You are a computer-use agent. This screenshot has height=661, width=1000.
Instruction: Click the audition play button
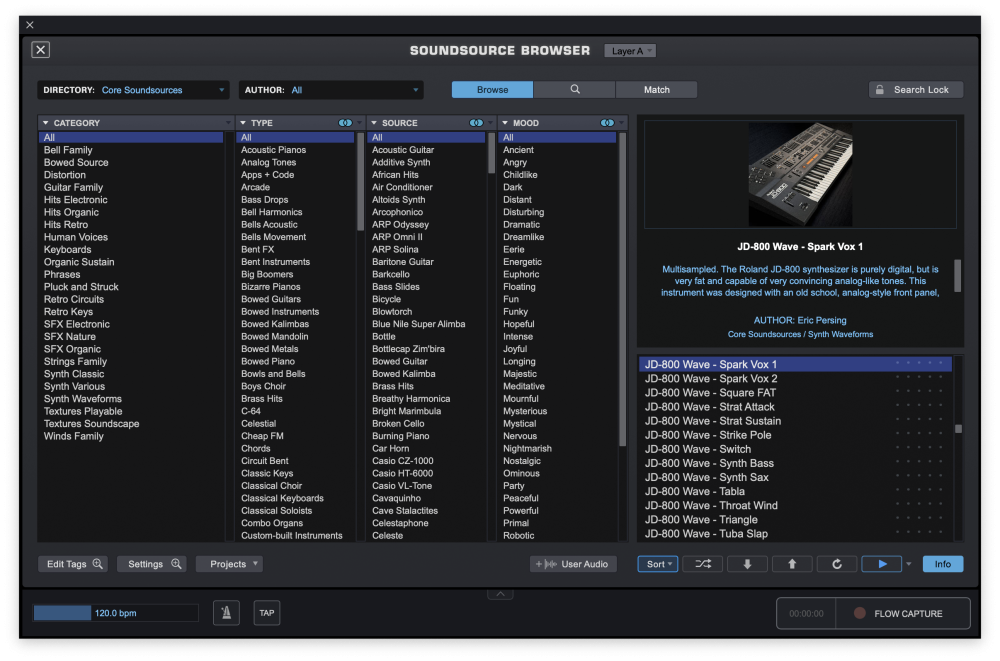(x=882, y=564)
